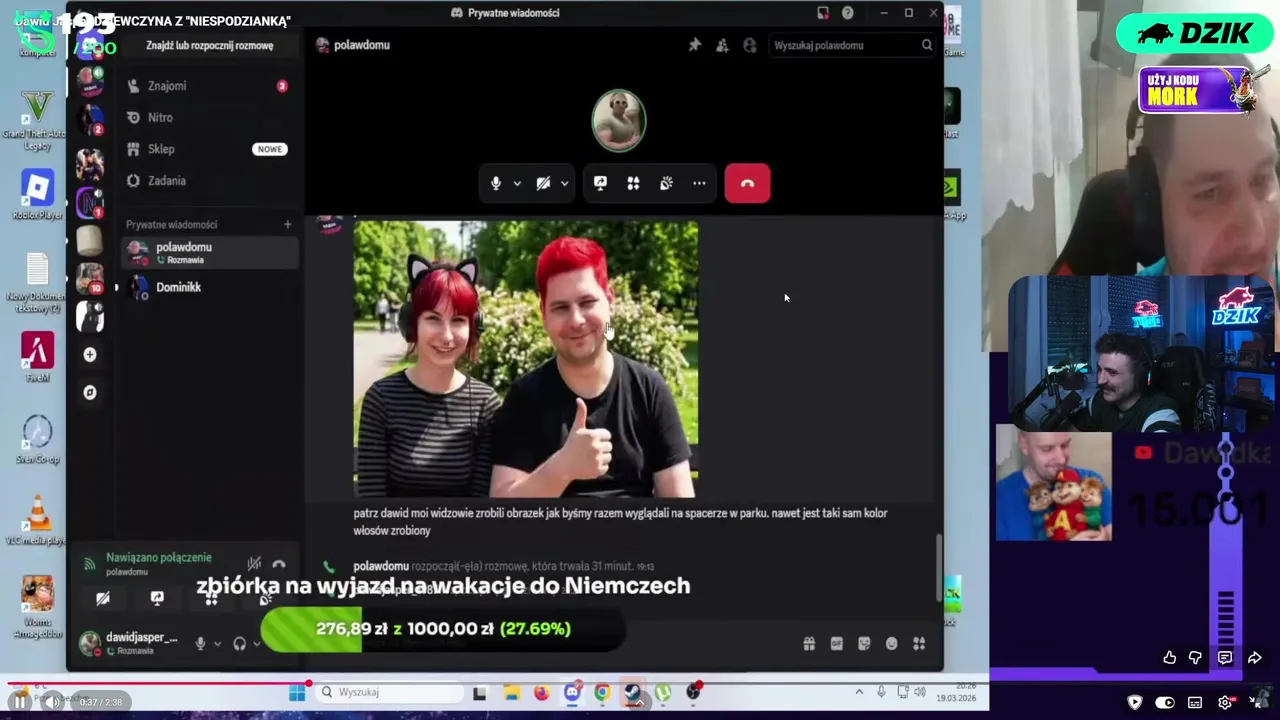Send a gift with the gift icon
Image resolution: width=1280 pixels, height=720 pixels.
[809, 644]
